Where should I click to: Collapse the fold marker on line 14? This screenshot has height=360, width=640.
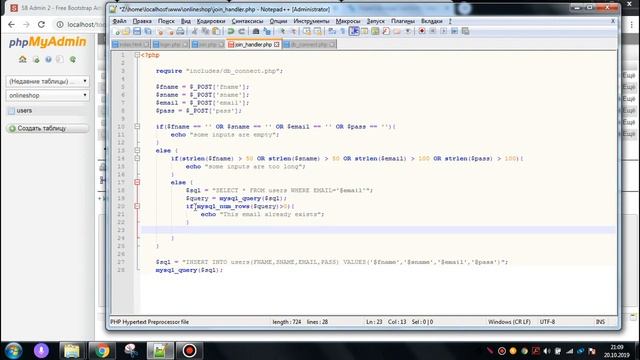click(x=137, y=158)
